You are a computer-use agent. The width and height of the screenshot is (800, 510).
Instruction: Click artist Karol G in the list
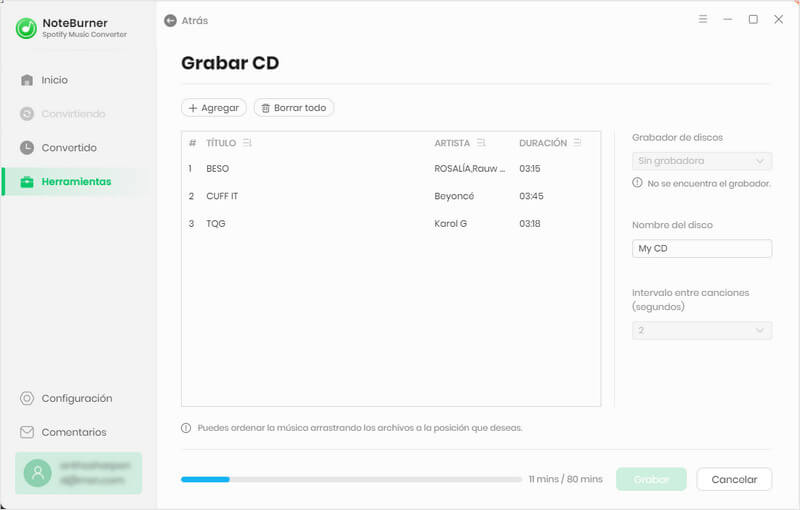[451, 224]
